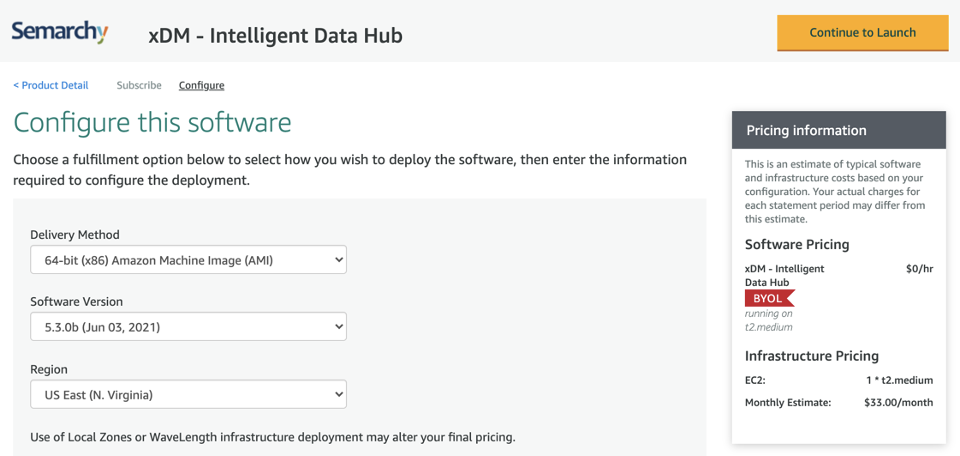The height and width of the screenshot is (456, 960).
Task: Click the Region dropdown chevron arrow
Action: tap(339, 395)
